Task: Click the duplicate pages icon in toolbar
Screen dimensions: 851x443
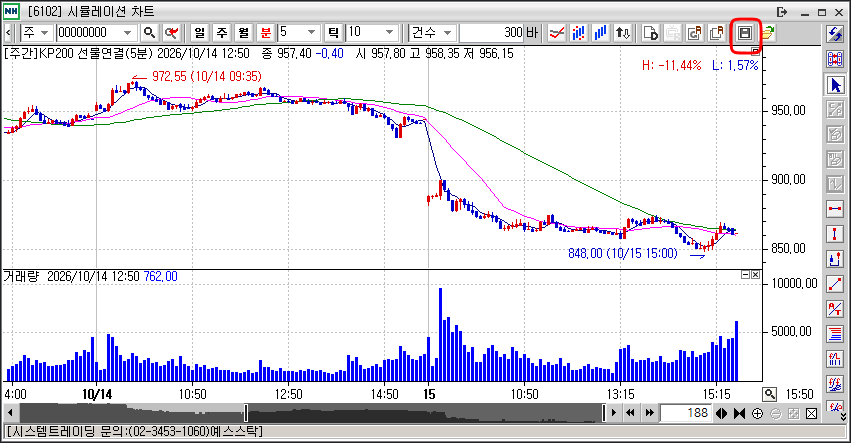Action: tap(716, 33)
